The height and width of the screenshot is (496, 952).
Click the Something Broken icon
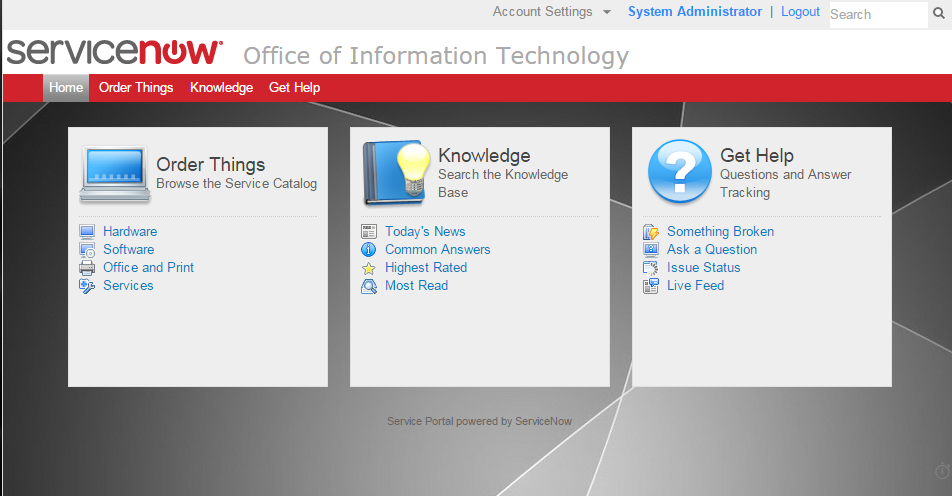[651, 232]
